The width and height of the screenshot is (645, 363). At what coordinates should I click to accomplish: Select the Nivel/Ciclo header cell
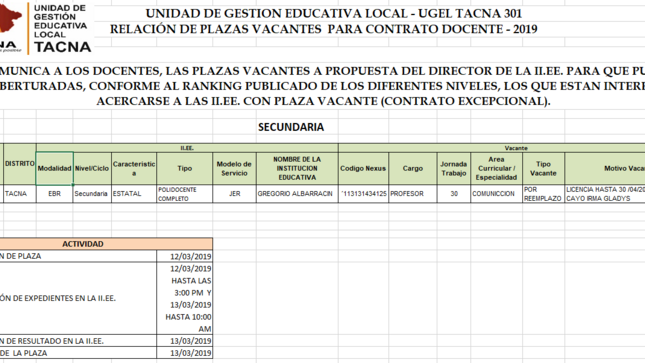click(92, 168)
